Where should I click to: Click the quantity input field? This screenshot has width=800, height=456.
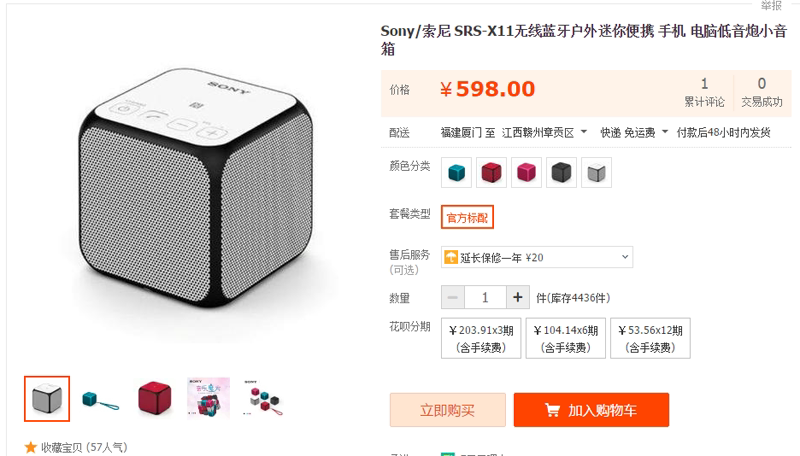click(x=485, y=297)
